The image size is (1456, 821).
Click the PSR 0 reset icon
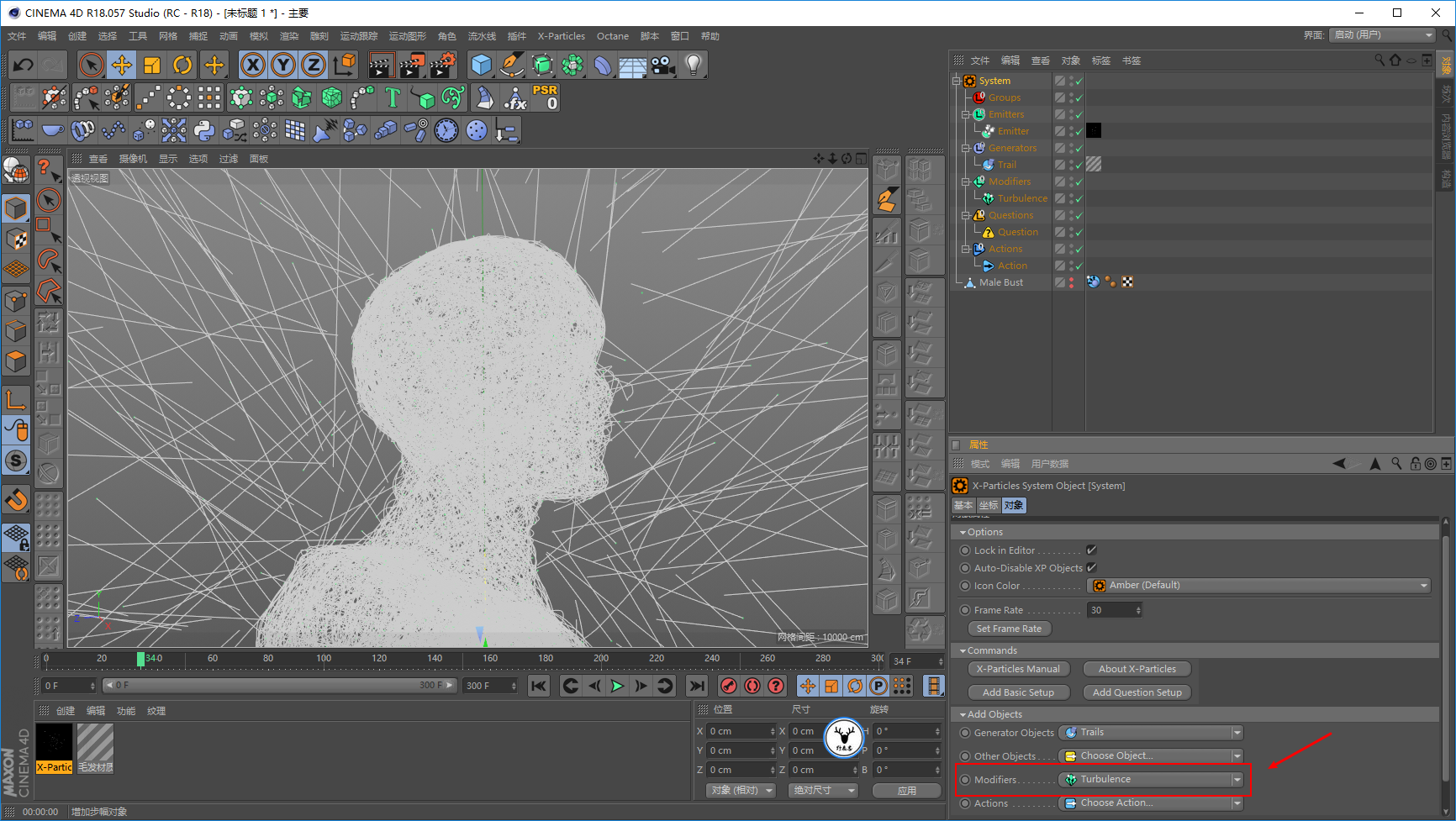click(545, 97)
